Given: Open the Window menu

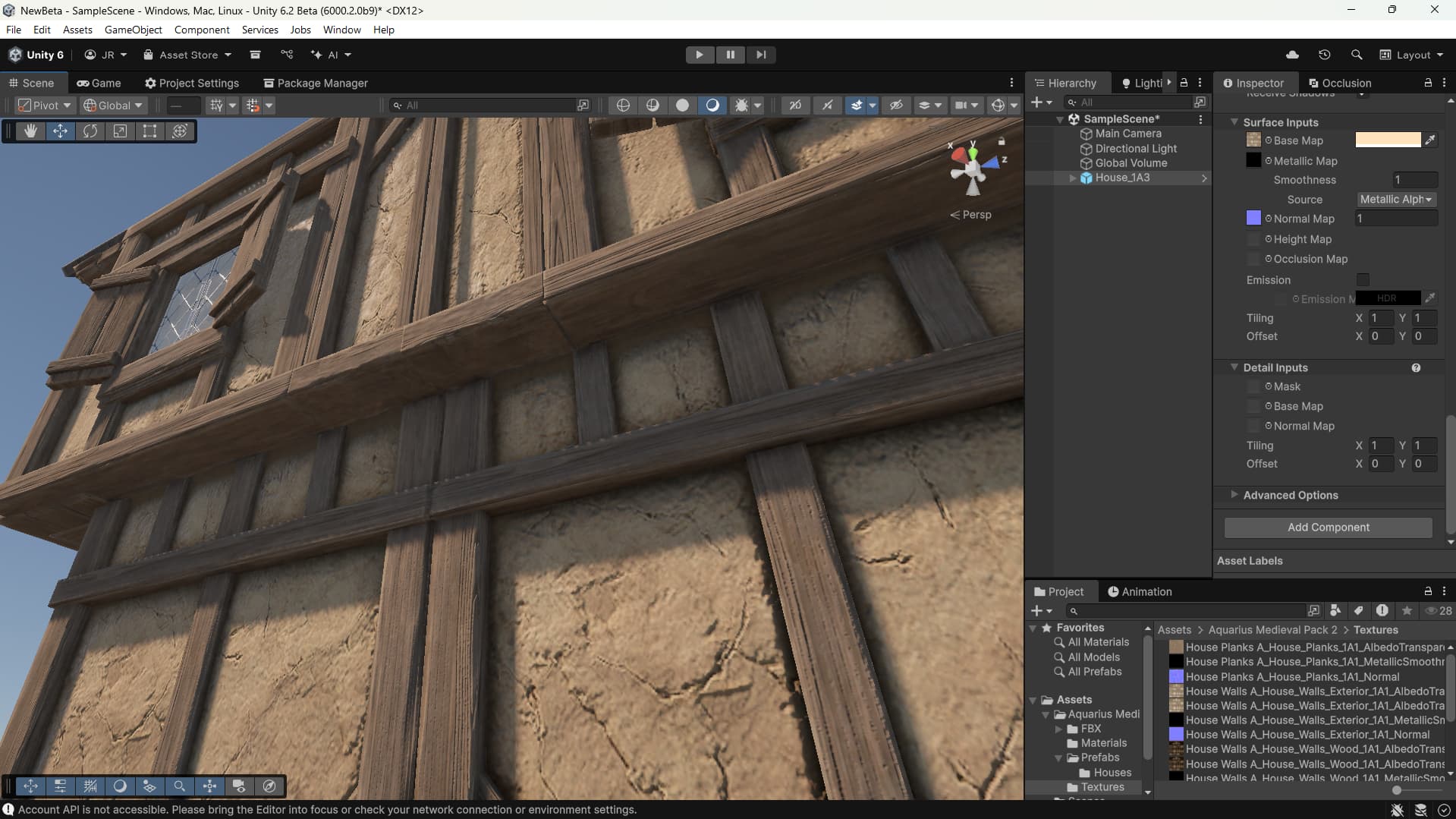Looking at the screenshot, I should [341, 30].
